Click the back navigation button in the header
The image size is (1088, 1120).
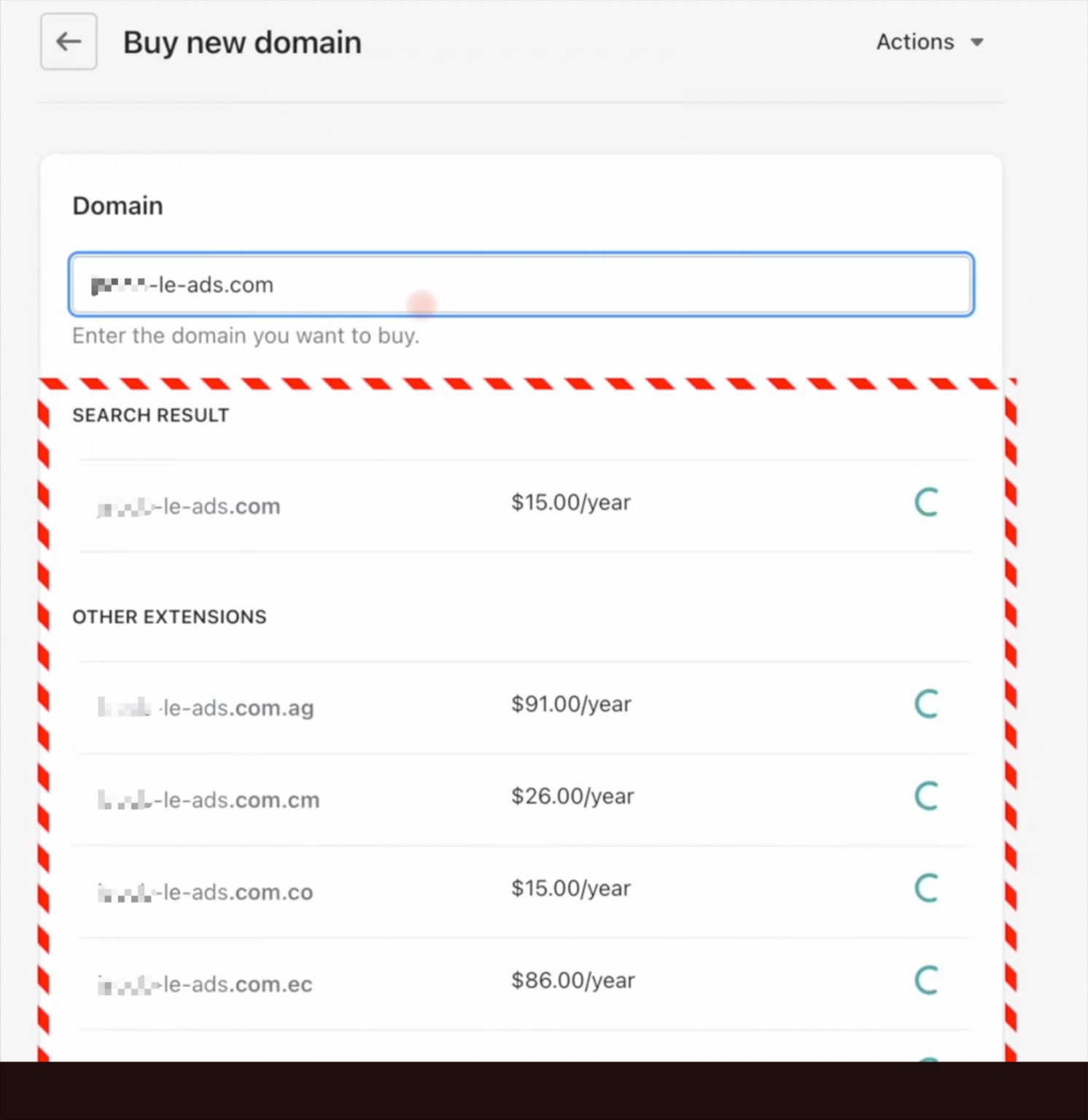[68, 42]
